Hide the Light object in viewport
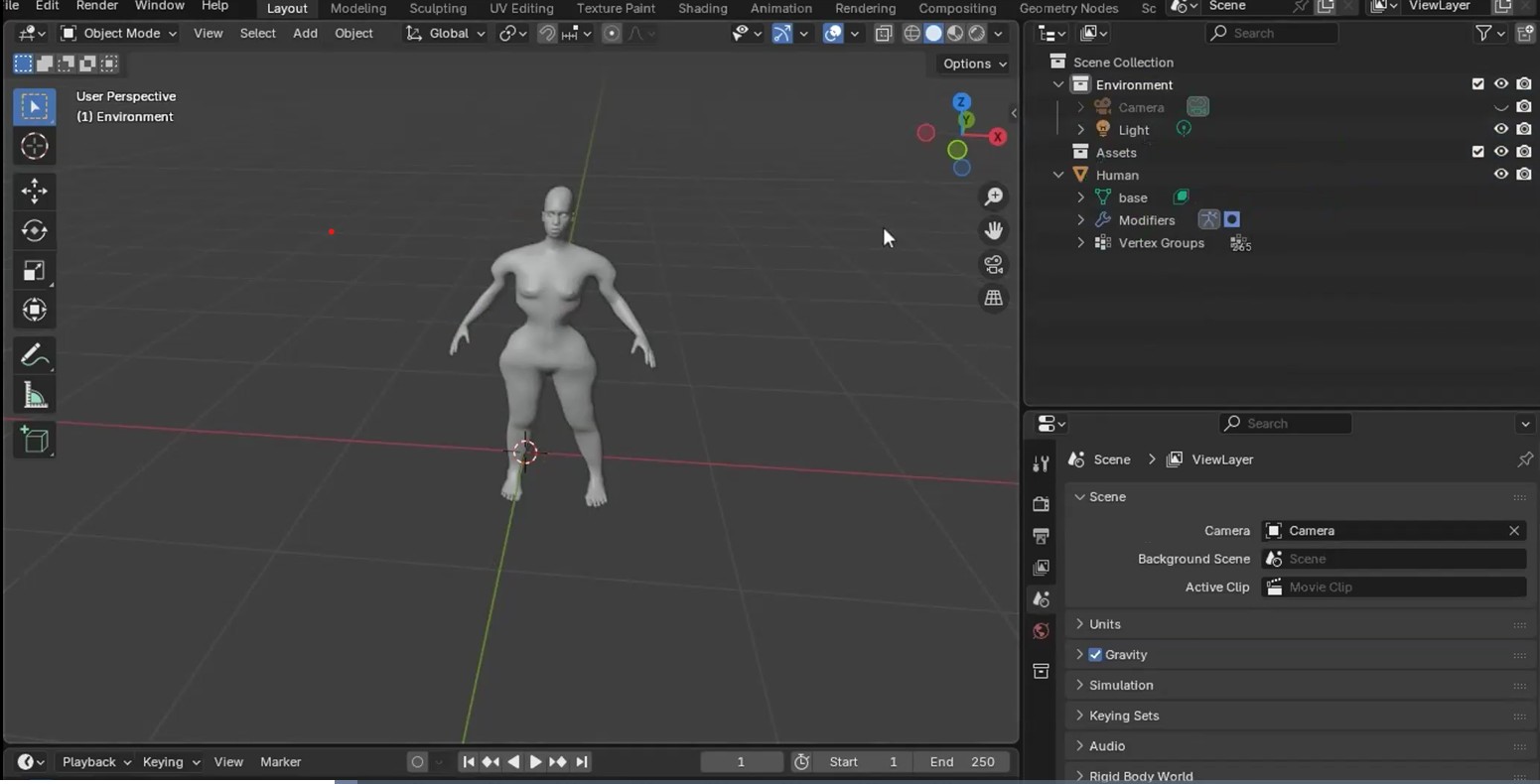 point(1500,129)
